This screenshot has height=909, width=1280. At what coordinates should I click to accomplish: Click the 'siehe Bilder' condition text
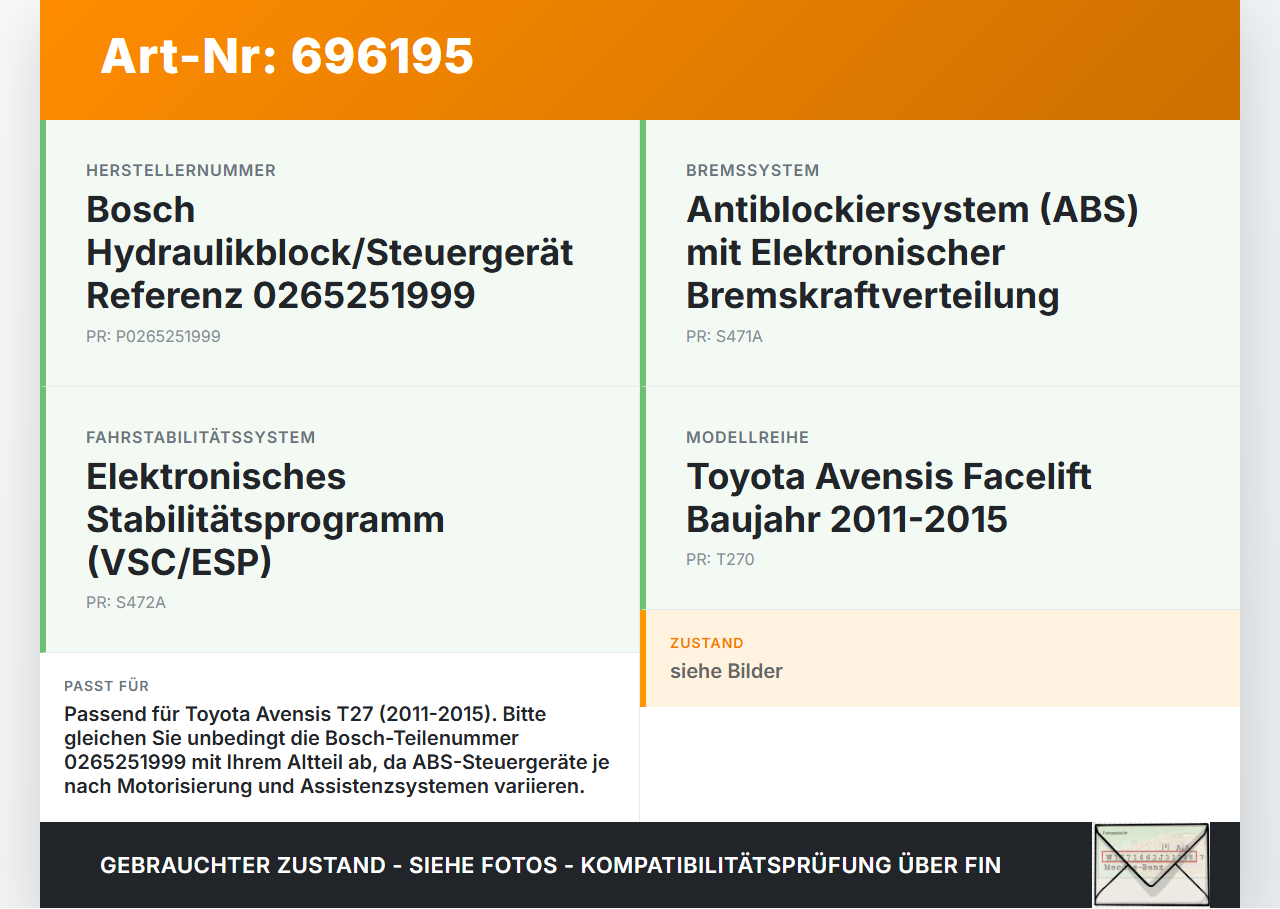726,671
